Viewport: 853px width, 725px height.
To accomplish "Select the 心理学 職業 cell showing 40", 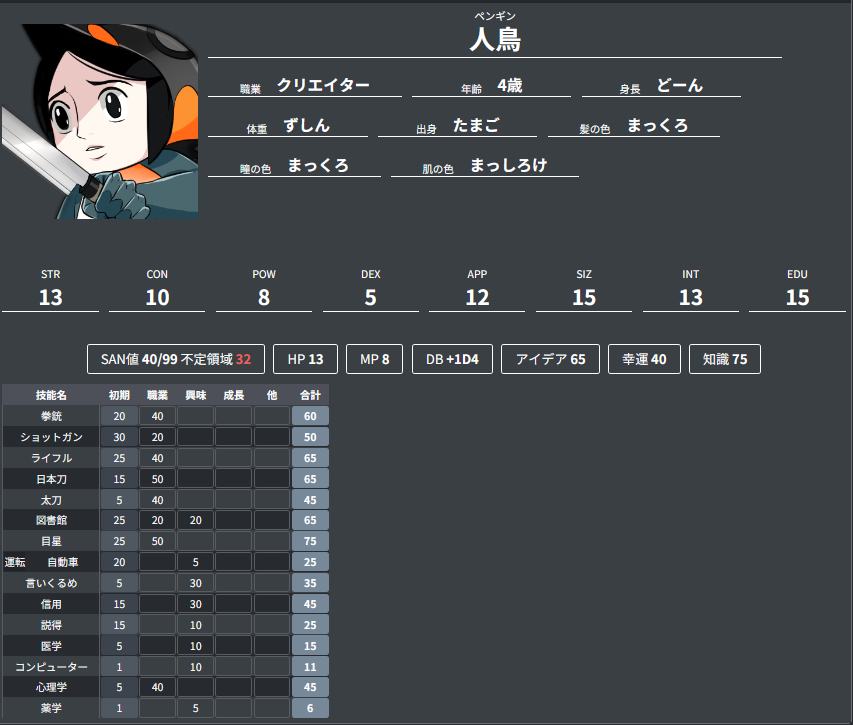I will [x=158, y=687].
